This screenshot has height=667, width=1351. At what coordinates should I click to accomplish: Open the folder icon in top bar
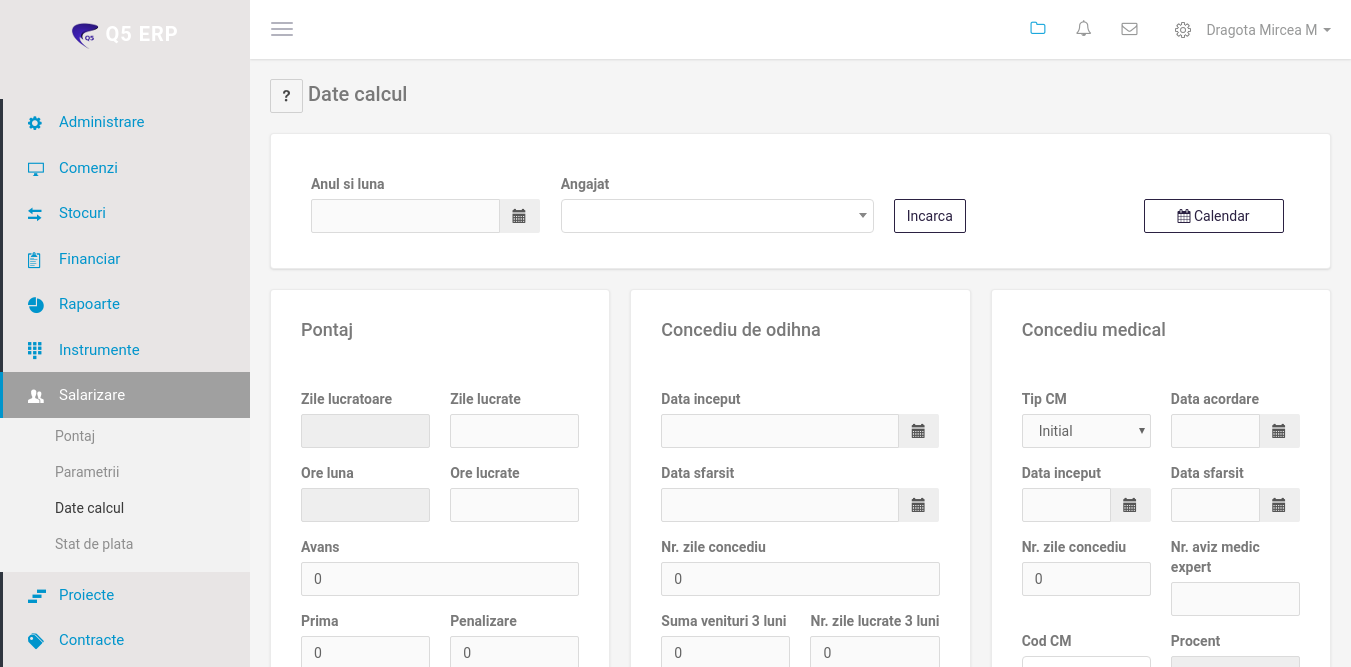pyautogui.click(x=1037, y=29)
